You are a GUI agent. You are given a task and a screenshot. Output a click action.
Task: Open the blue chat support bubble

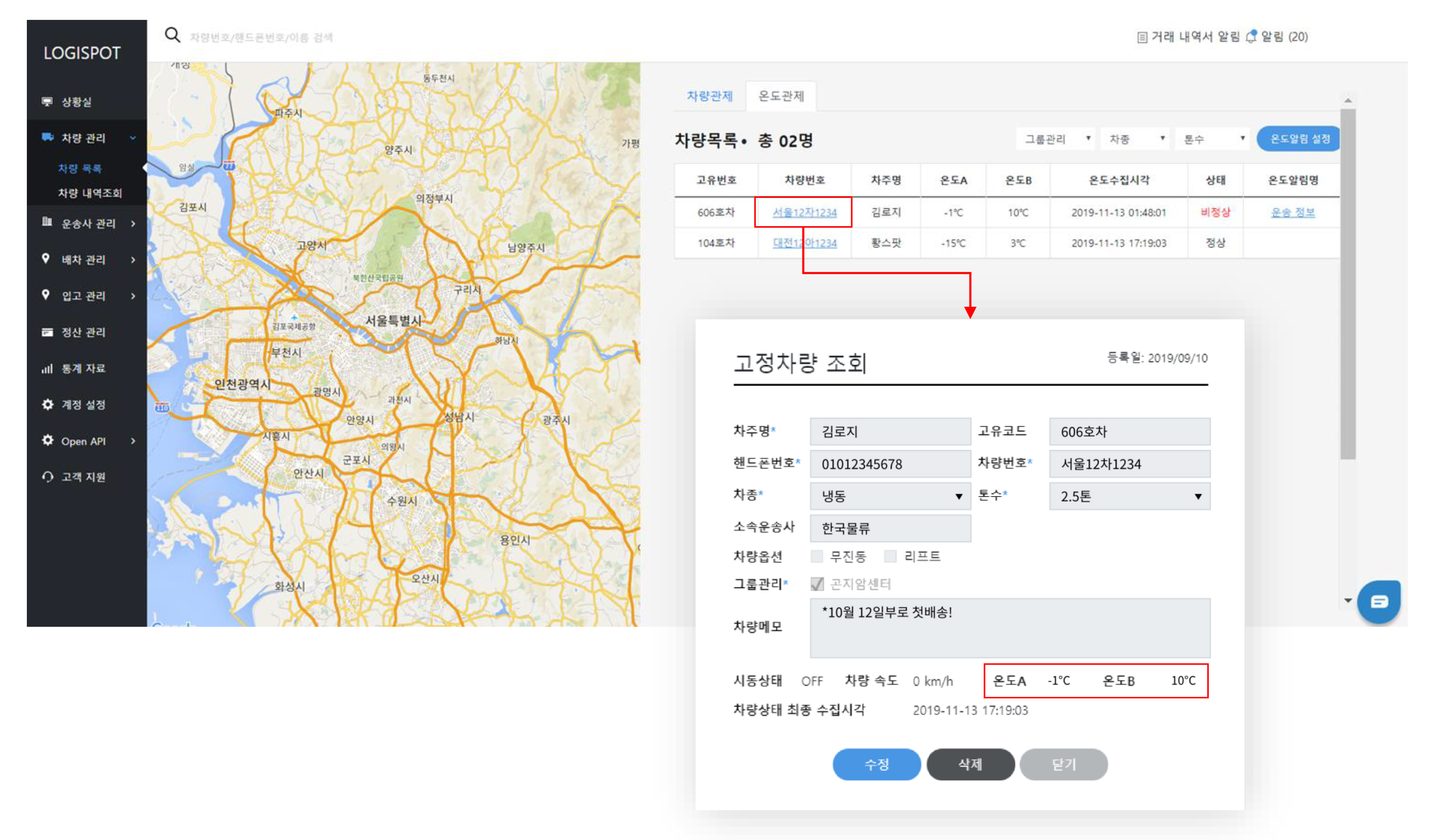tap(1379, 601)
